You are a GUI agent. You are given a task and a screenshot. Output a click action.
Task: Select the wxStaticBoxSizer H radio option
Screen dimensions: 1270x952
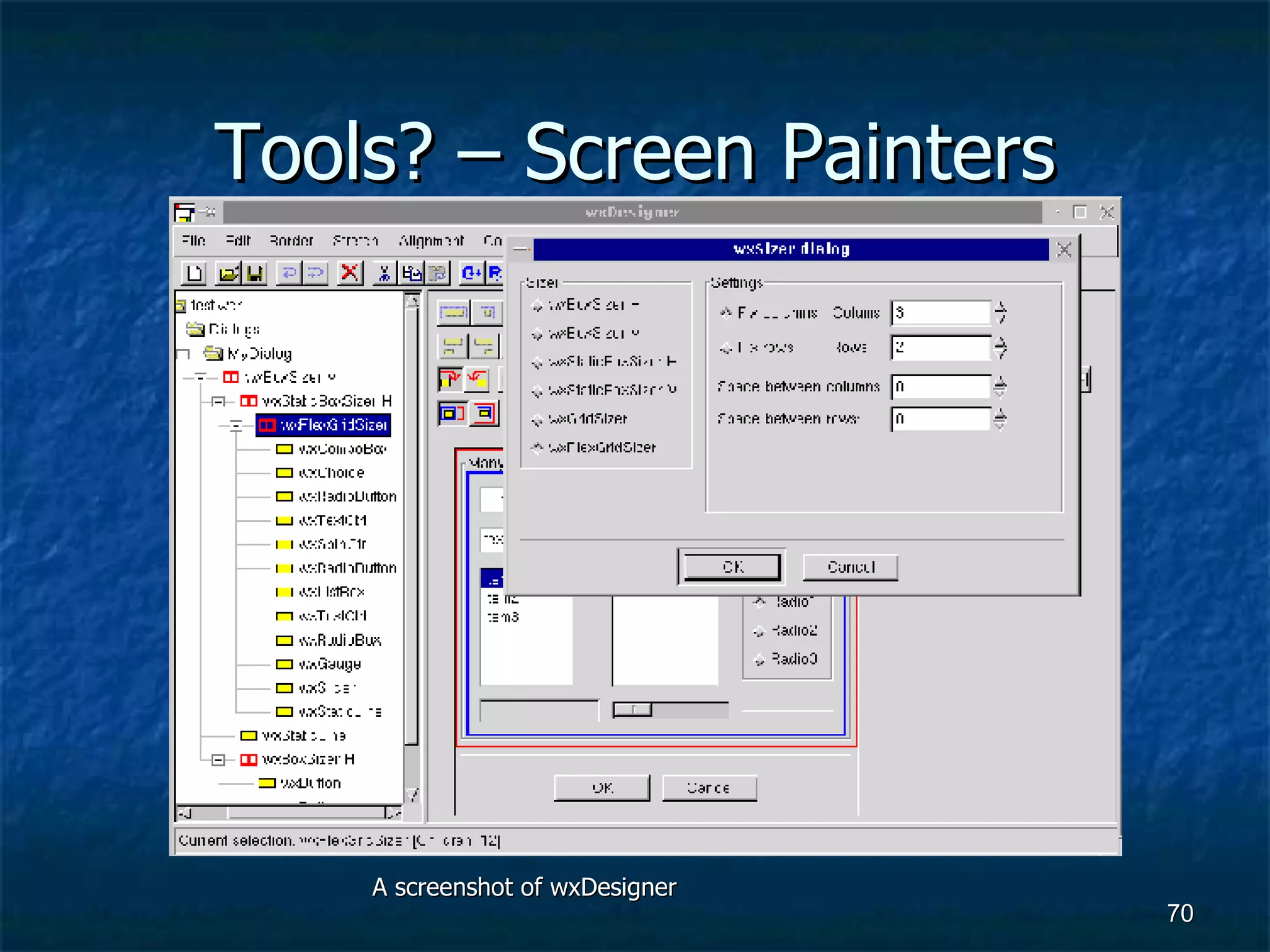click(537, 362)
